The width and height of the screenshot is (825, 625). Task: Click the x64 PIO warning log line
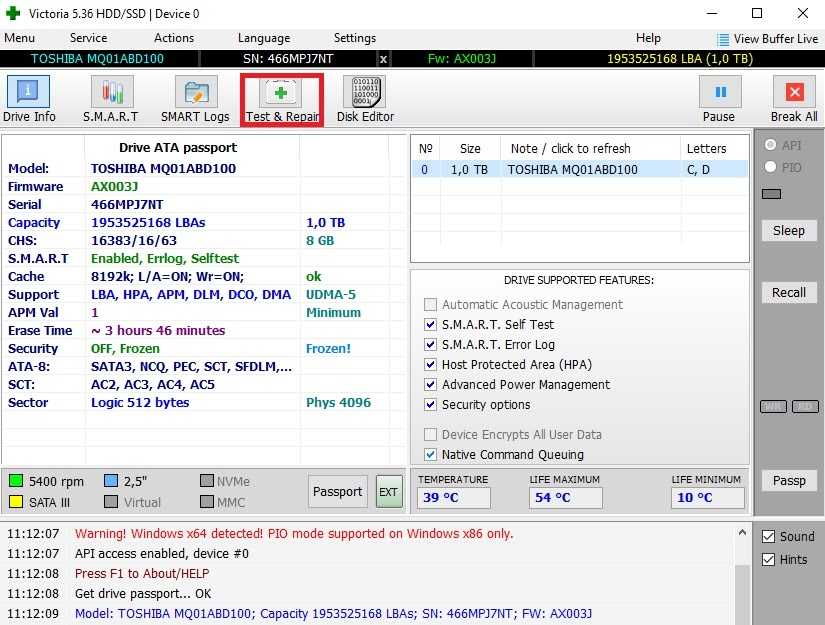point(294,533)
